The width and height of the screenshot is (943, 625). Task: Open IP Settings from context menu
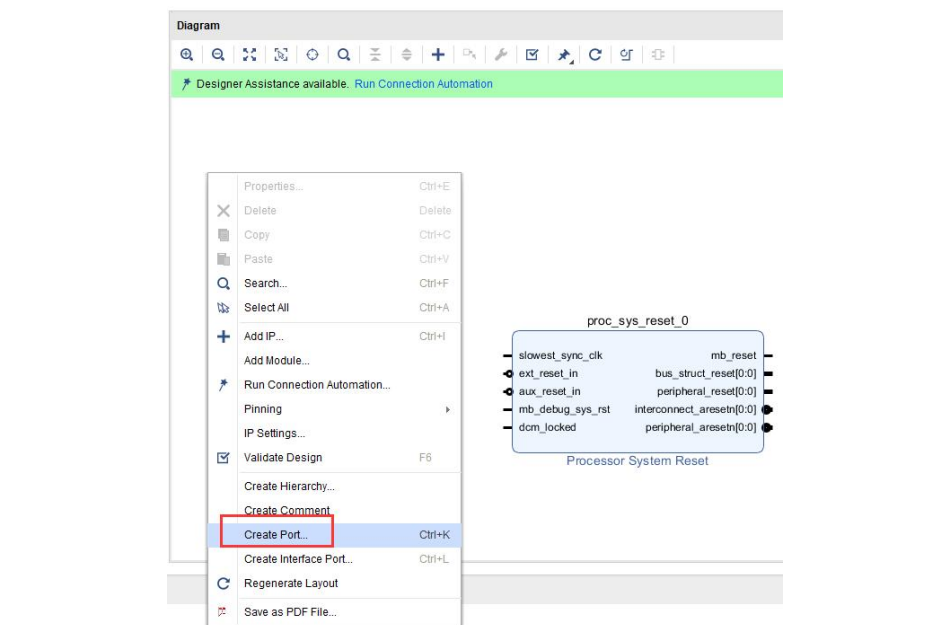(274, 433)
